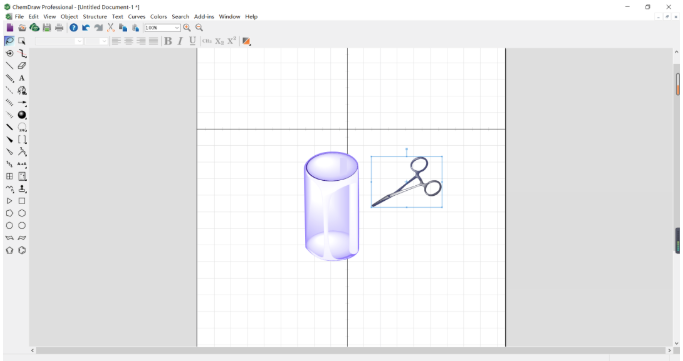Open the Object menu
Screen dimensions: 683x361
[69, 17]
